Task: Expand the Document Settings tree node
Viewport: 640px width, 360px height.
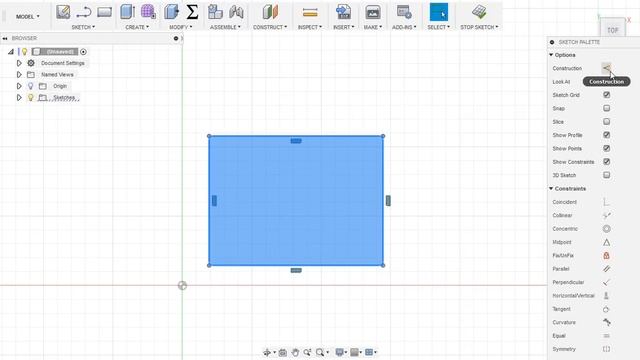Action: [x=19, y=63]
